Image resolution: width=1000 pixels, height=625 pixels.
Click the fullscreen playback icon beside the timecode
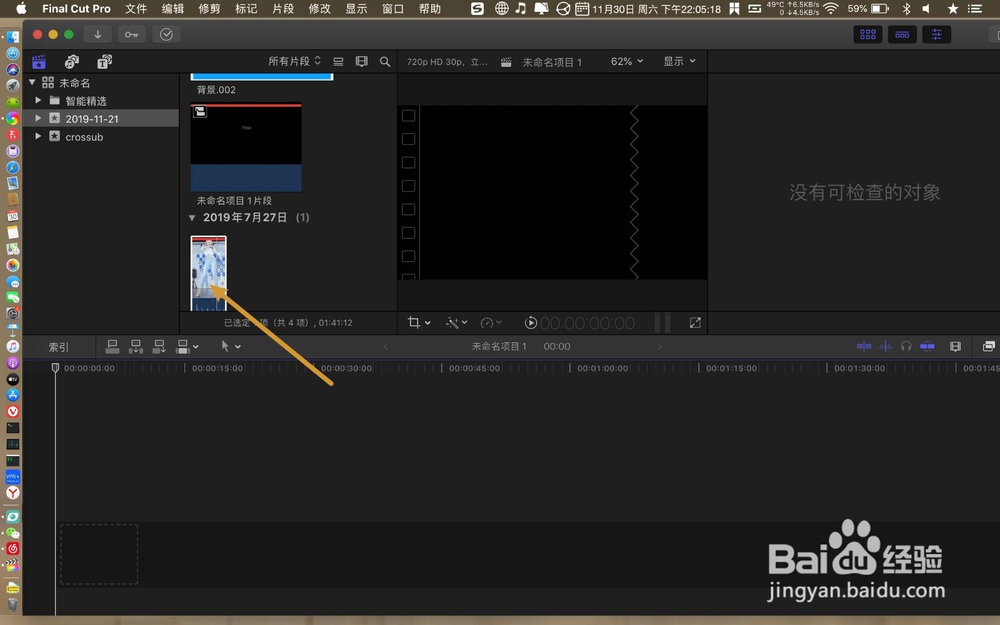tap(695, 322)
